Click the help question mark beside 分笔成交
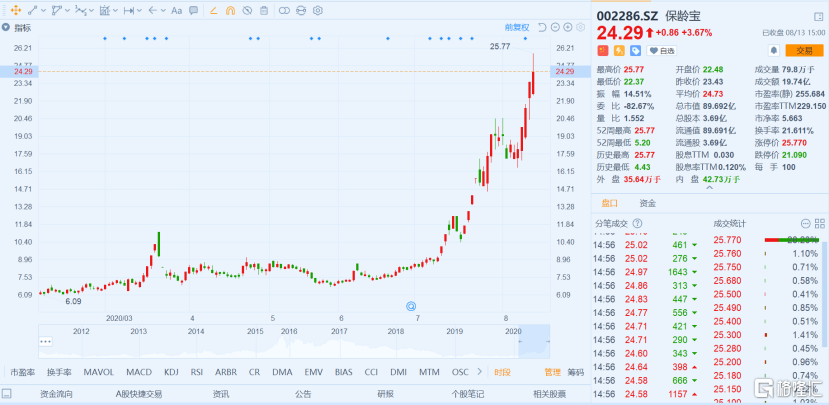This screenshot has width=829, height=405. (x=638, y=223)
